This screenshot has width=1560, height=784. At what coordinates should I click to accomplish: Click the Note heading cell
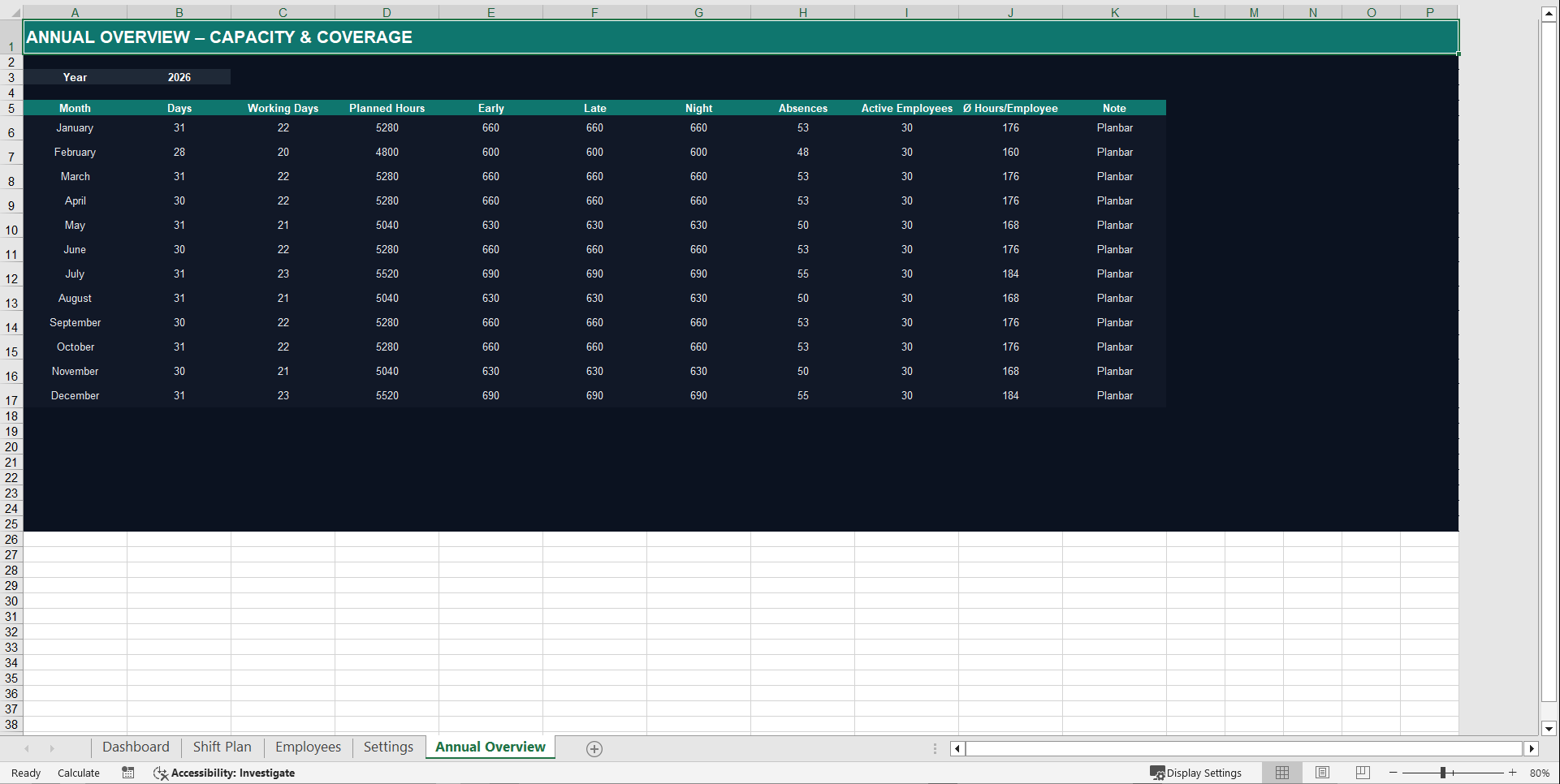pos(1114,108)
